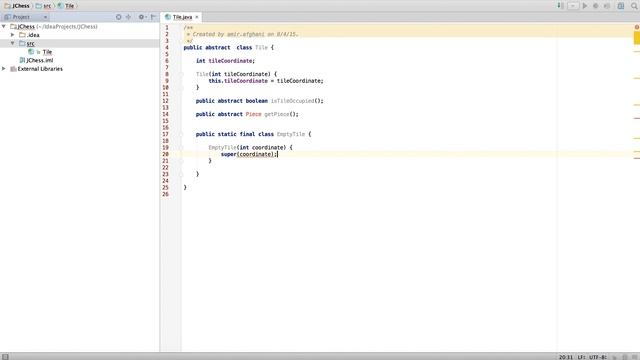This screenshot has height=360, width=640.
Task: Click 'EmptyTile' class name on line 17
Action: click(x=291, y=134)
